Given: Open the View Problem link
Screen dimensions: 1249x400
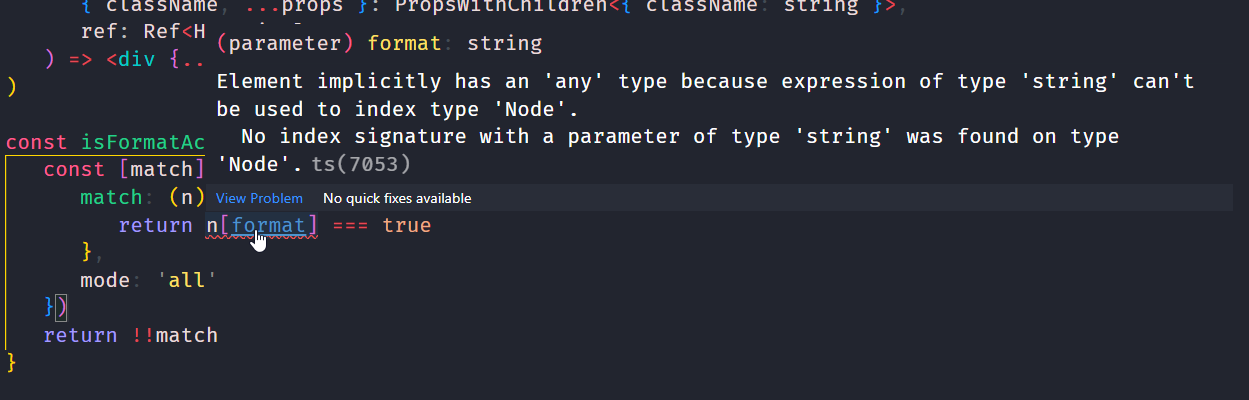Looking at the screenshot, I should tap(259, 198).
